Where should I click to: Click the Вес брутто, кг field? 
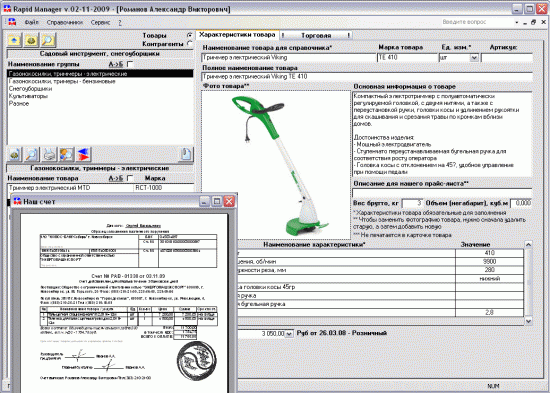tap(412, 203)
